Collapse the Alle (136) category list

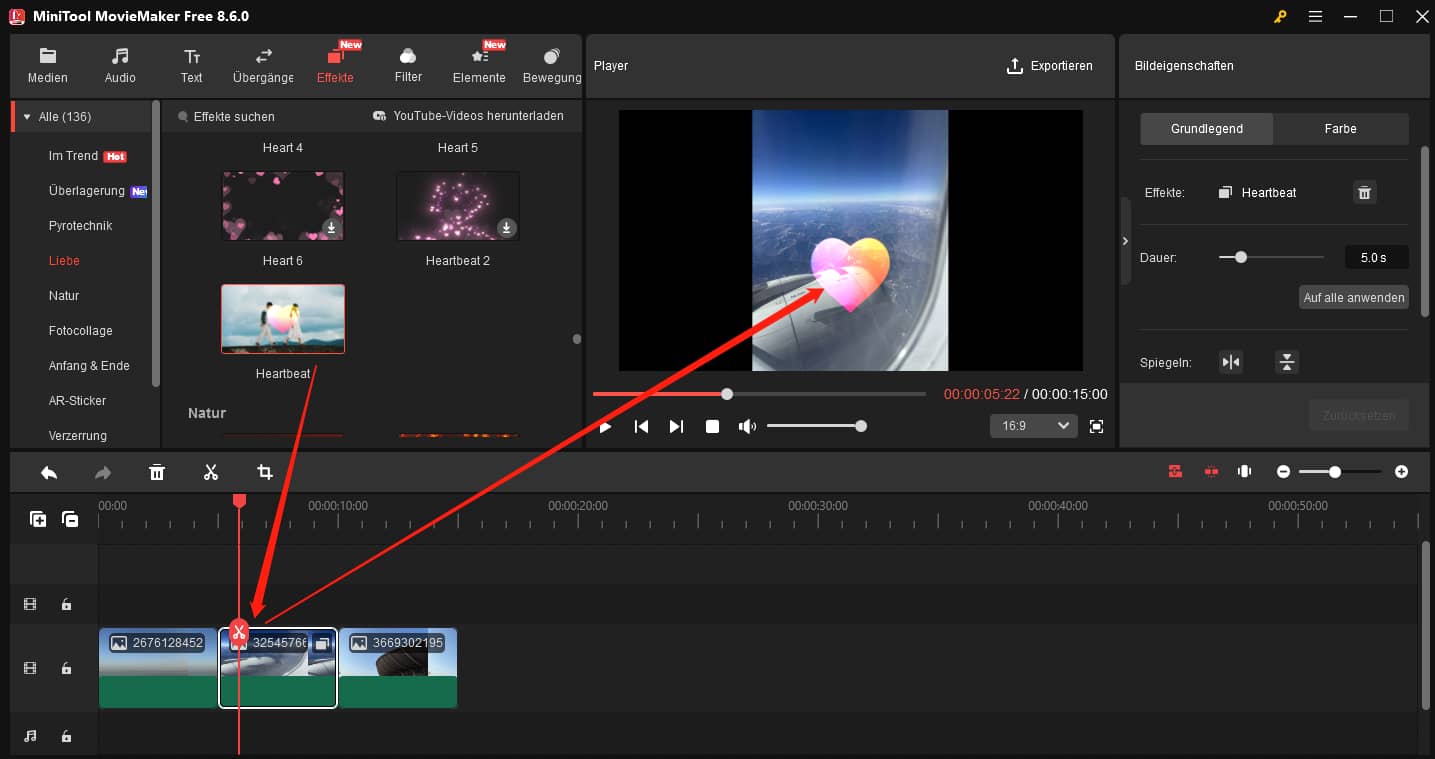tap(25, 116)
